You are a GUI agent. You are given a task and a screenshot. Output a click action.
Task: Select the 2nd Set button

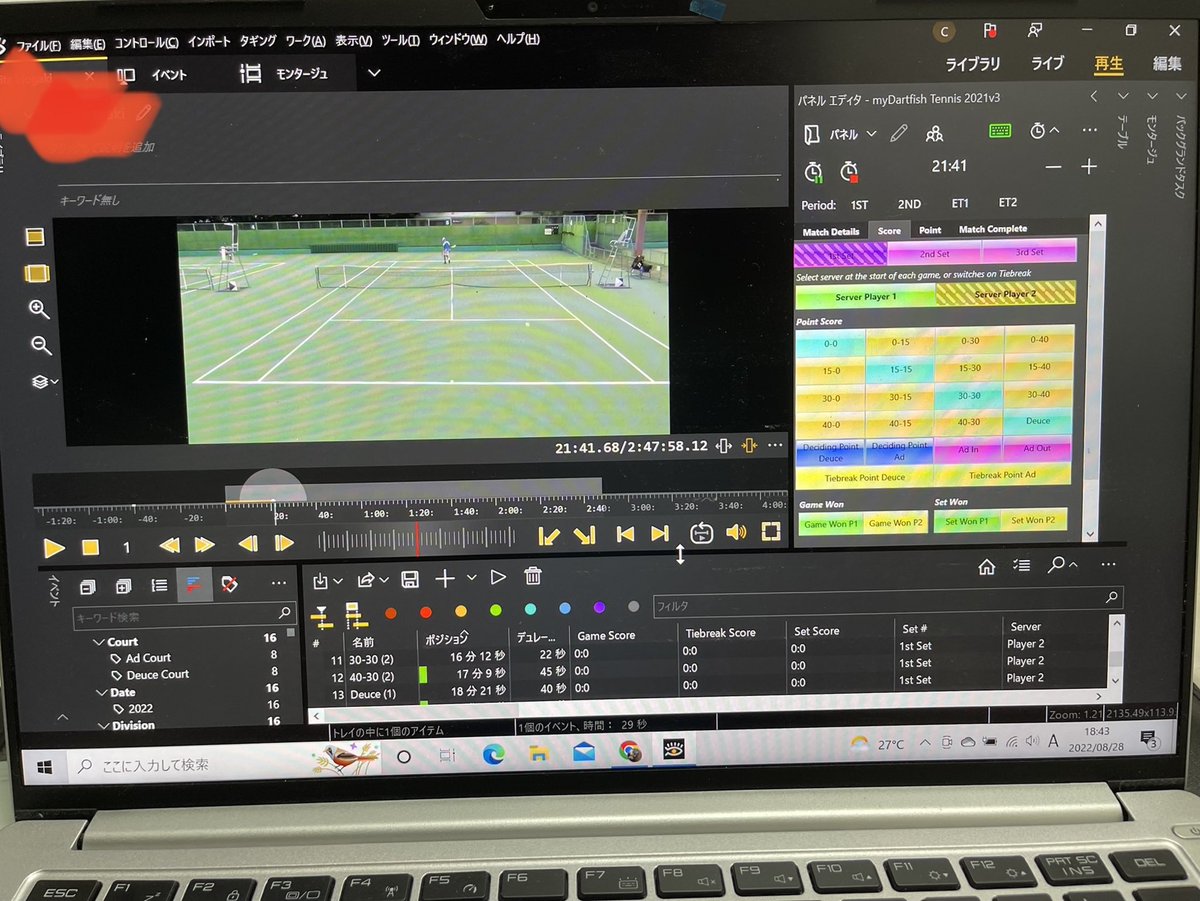(x=935, y=253)
